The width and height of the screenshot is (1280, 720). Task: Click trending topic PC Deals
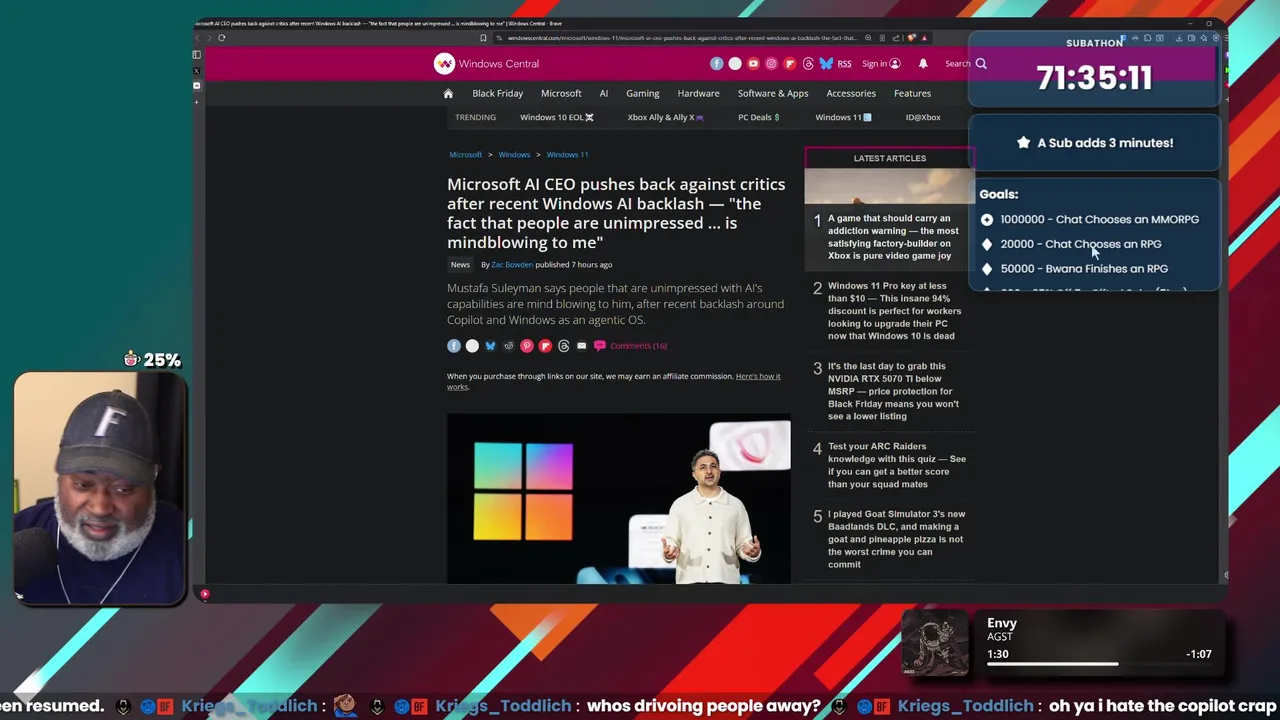tap(759, 117)
